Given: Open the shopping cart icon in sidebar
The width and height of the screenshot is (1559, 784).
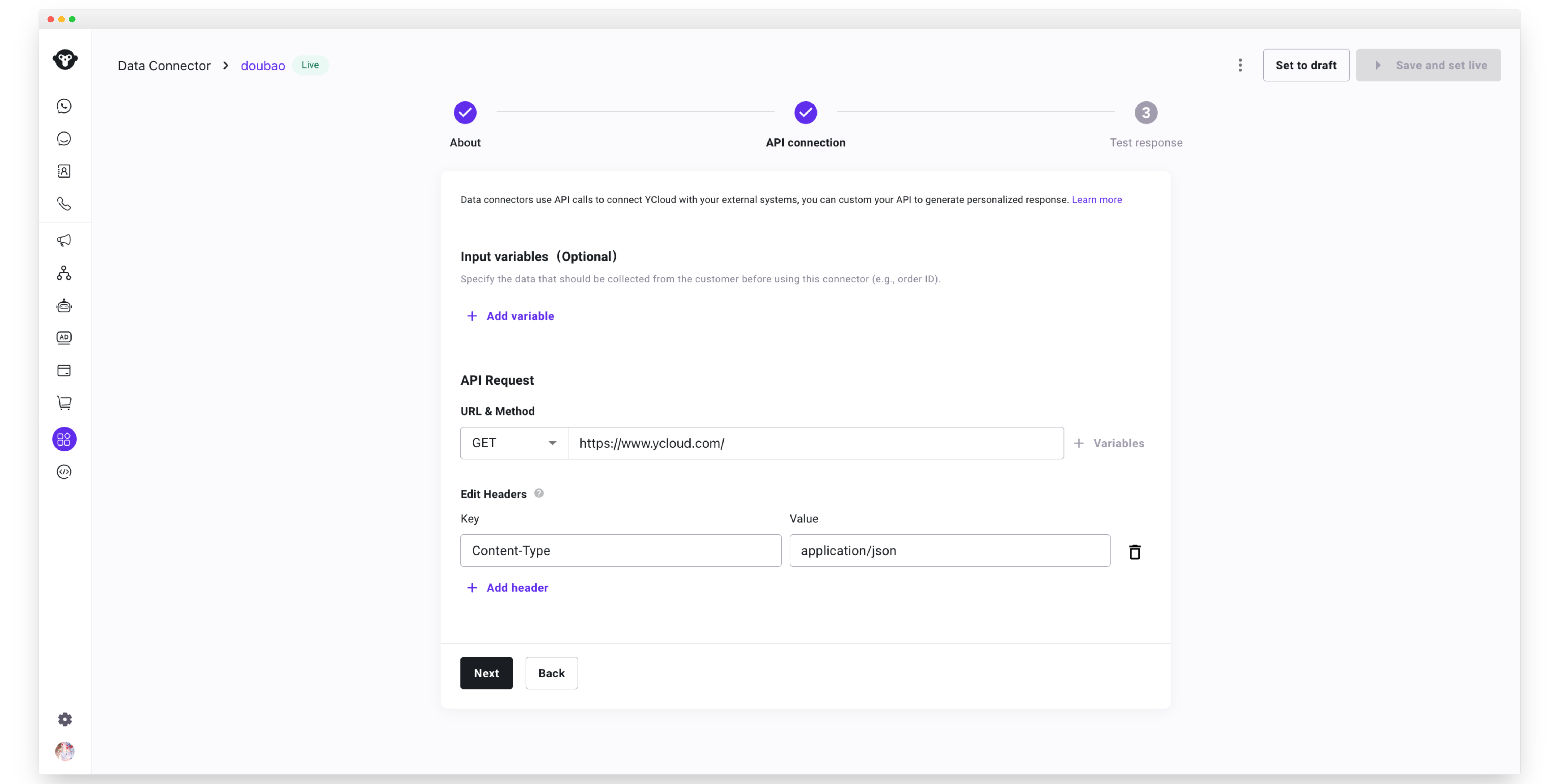Looking at the screenshot, I should click(x=64, y=403).
